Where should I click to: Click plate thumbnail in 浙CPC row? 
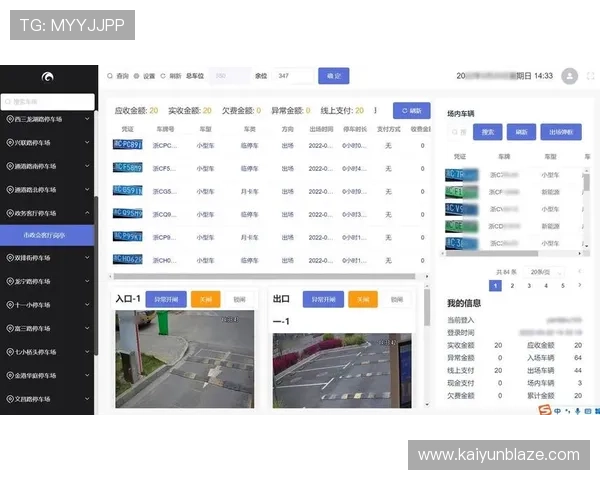click(128, 144)
